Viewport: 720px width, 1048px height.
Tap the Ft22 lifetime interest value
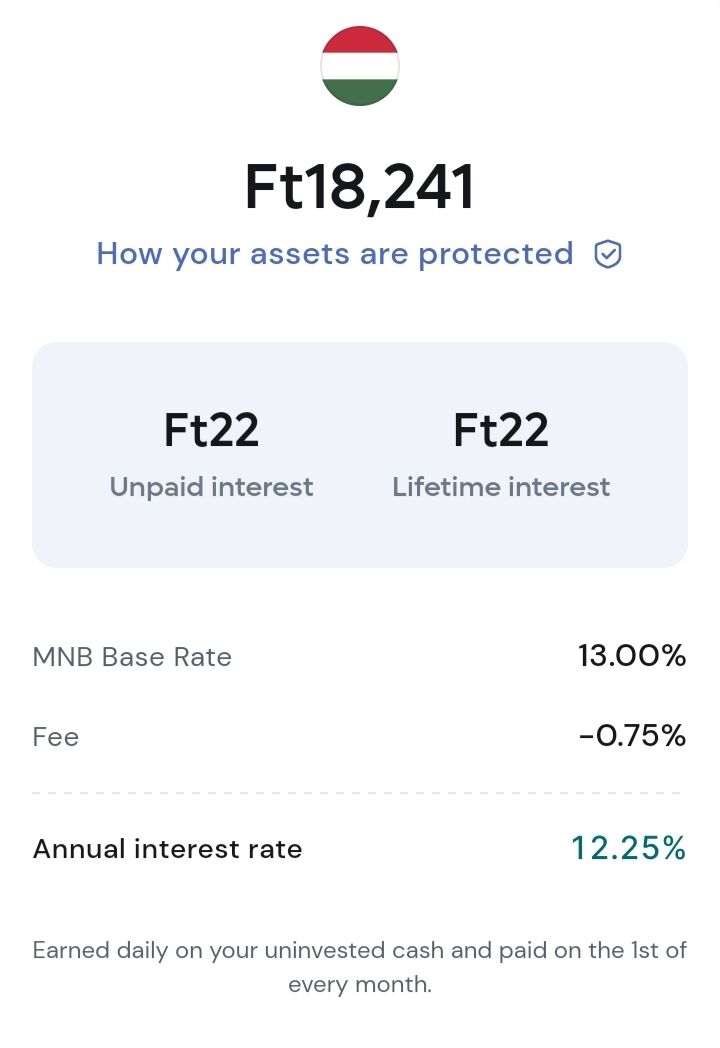[501, 430]
